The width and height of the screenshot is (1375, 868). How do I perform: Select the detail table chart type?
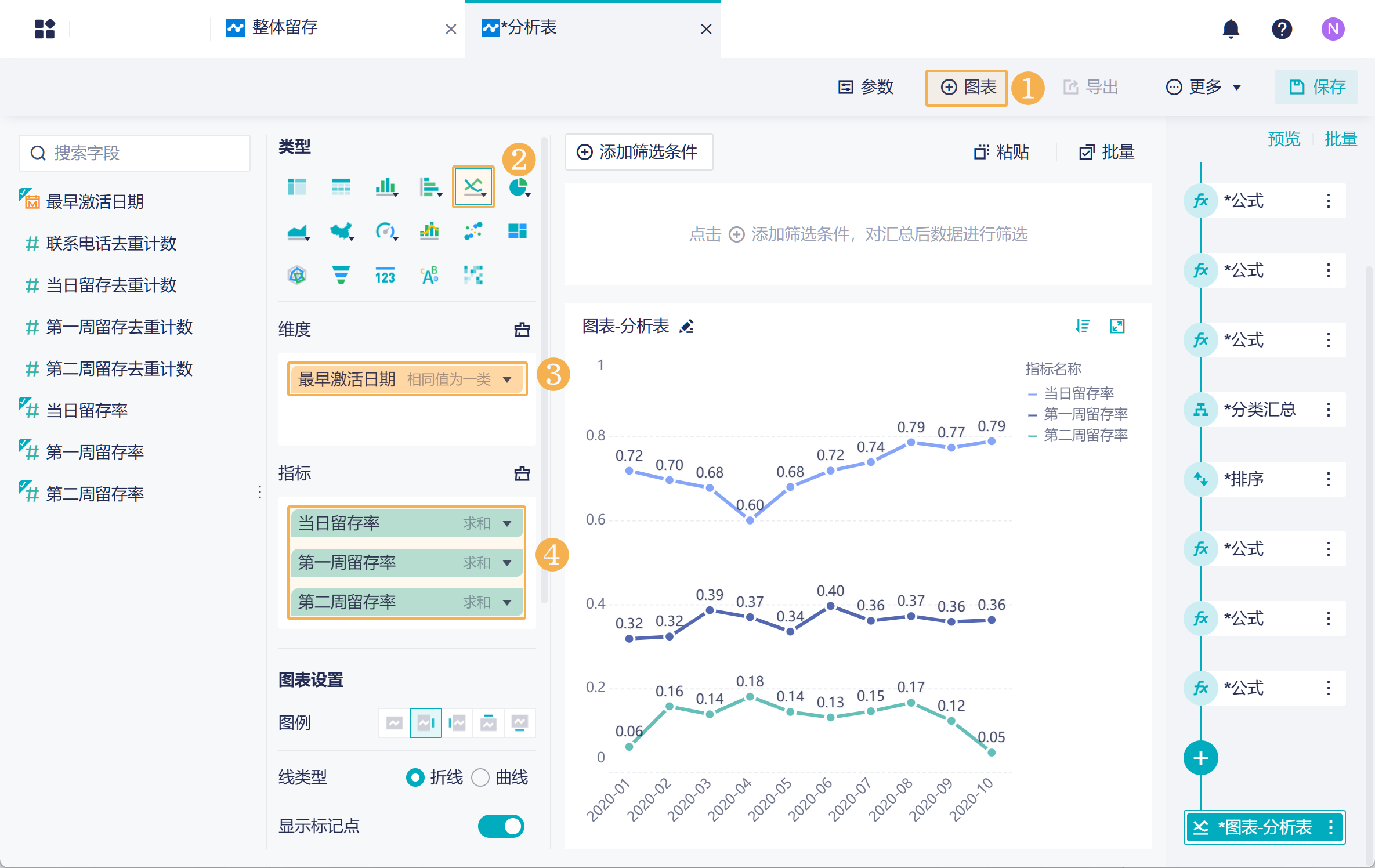(341, 187)
